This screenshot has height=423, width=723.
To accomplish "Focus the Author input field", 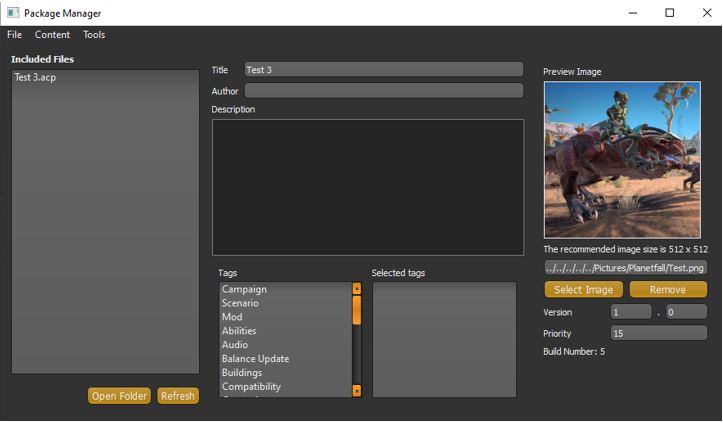I will point(383,91).
